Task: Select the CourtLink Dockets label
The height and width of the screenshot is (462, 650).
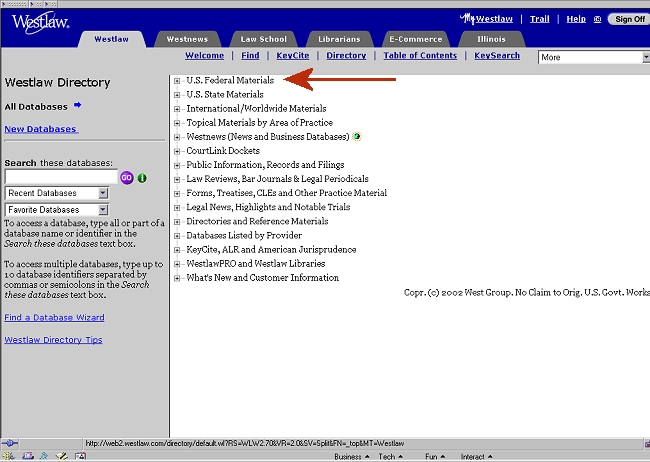Action: (223, 151)
